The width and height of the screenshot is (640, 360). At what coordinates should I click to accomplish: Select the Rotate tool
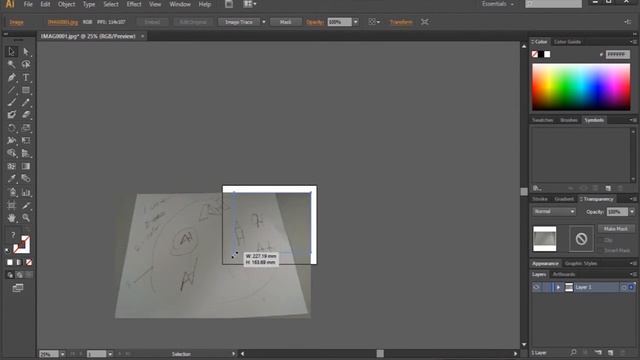[11, 128]
